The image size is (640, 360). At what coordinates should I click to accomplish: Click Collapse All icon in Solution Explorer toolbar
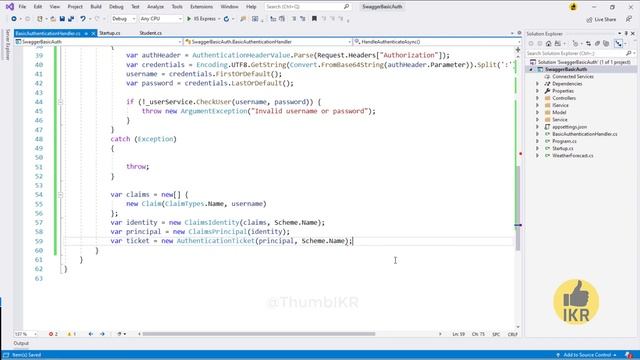[597, 44]
